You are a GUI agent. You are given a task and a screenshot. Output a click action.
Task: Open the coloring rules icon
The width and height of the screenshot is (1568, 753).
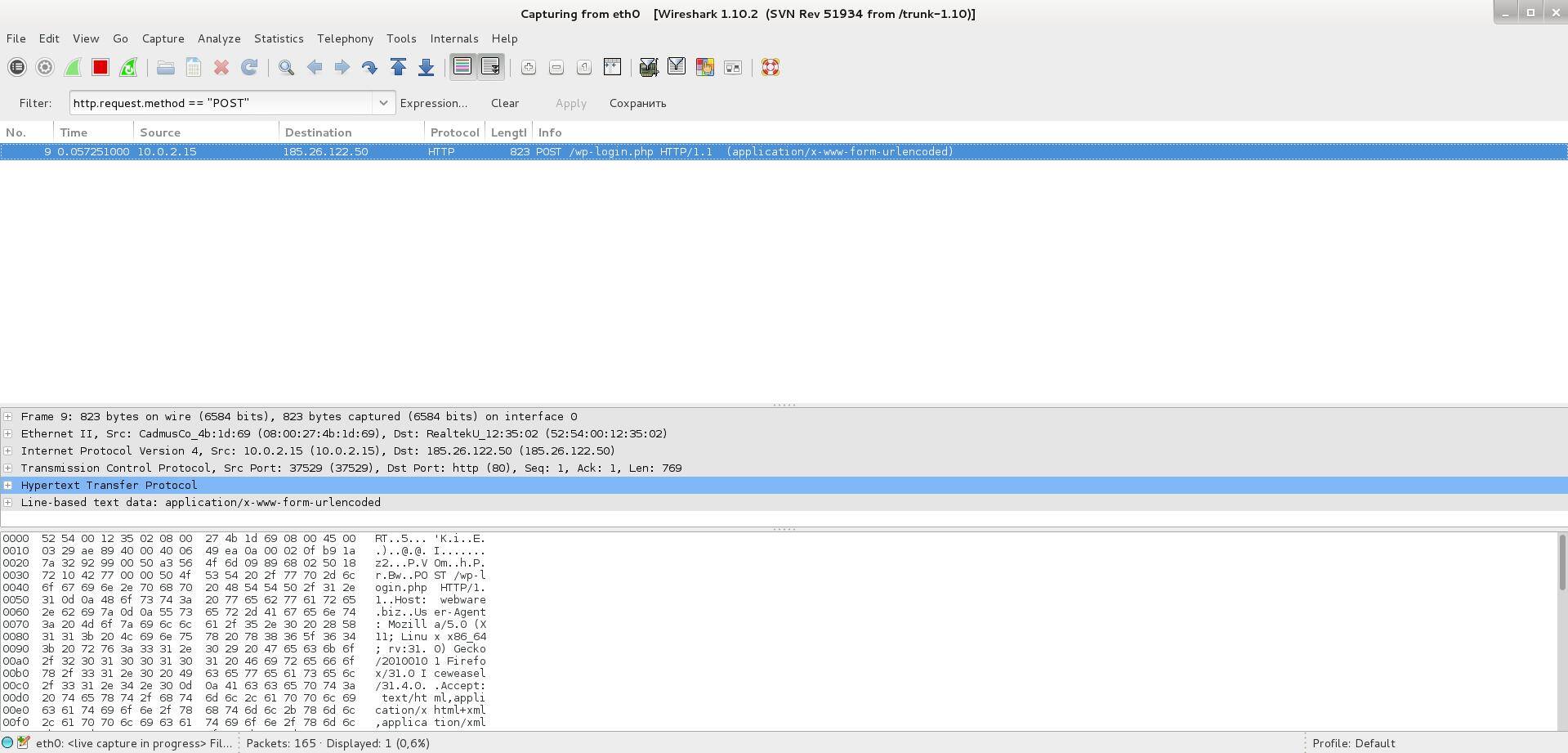704,68
